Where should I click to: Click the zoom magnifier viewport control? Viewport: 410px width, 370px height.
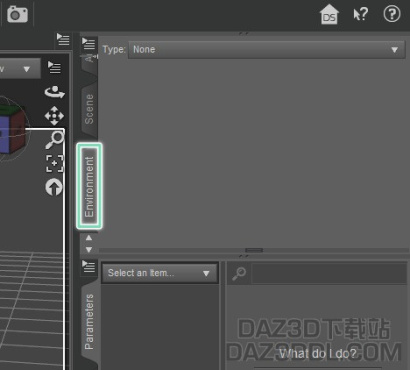[54, 140]
